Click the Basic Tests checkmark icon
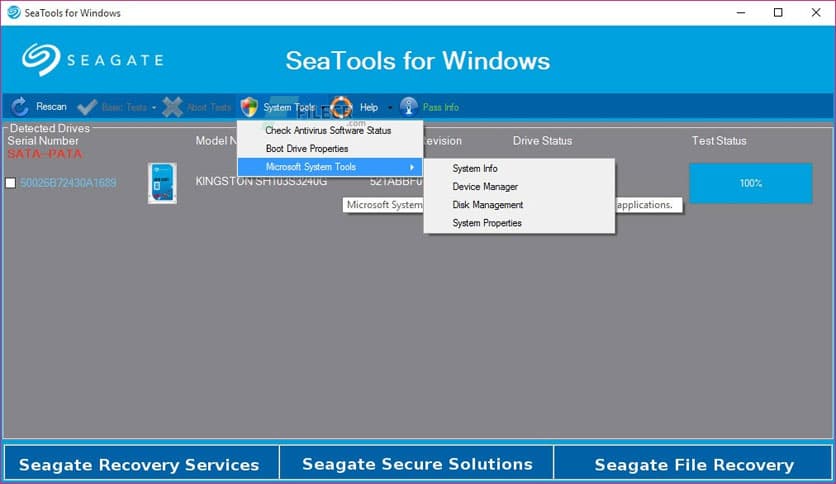Screen dimensions: 836x484 tap(87, 107)
